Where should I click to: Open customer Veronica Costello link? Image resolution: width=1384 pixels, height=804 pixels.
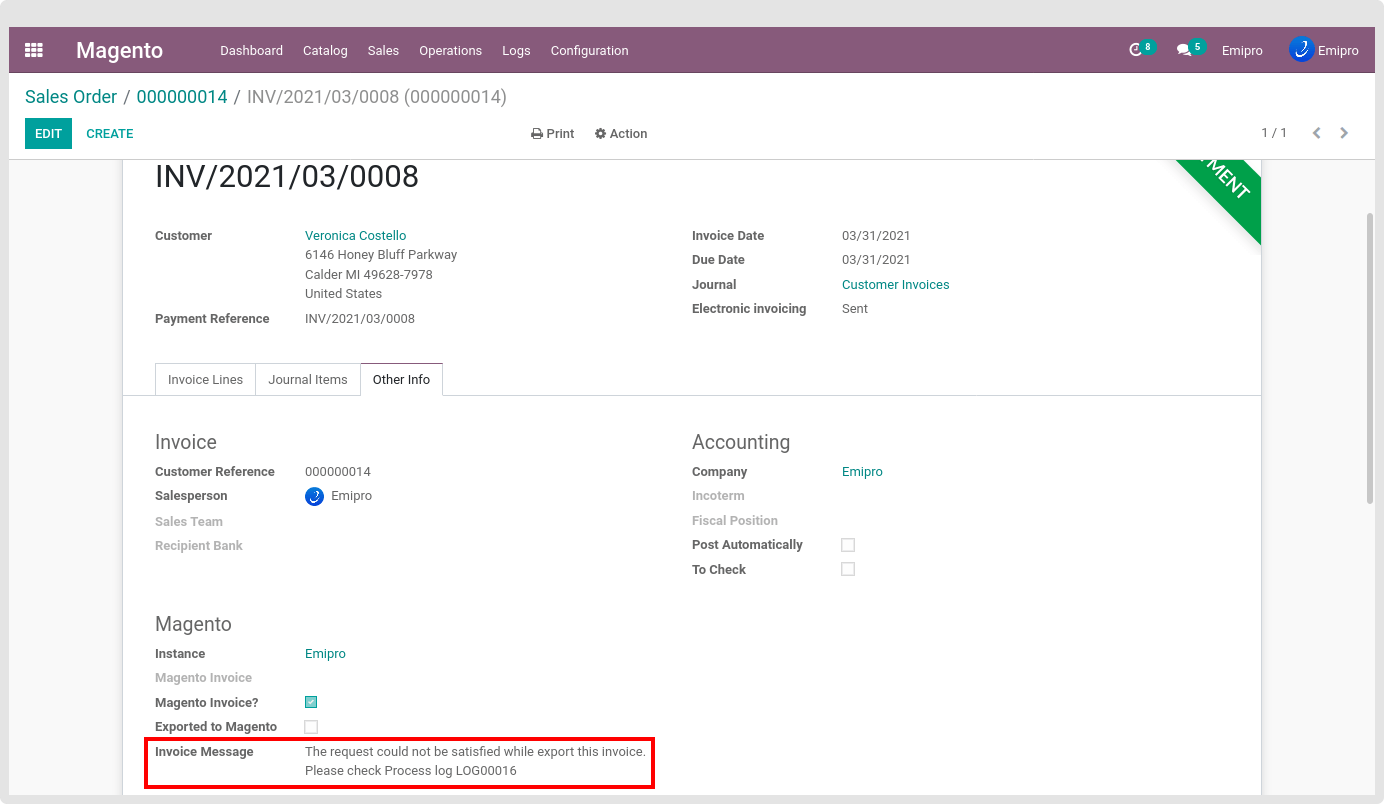(355, 236)
